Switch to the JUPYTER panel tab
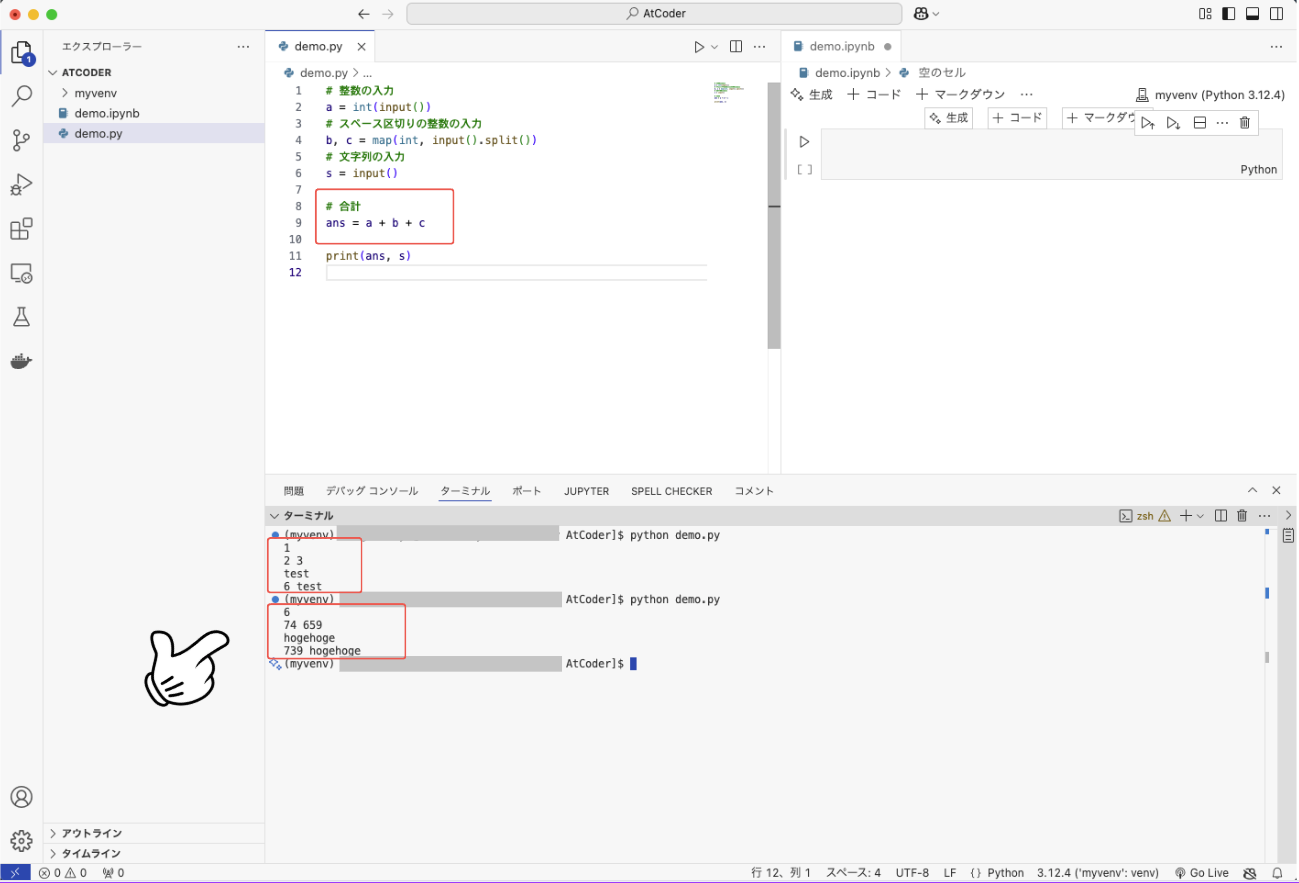 tap(586, 491)
